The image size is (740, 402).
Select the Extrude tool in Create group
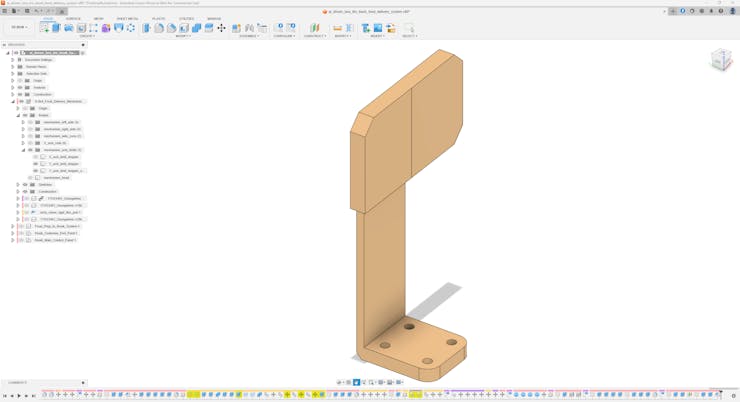[57, 28]
